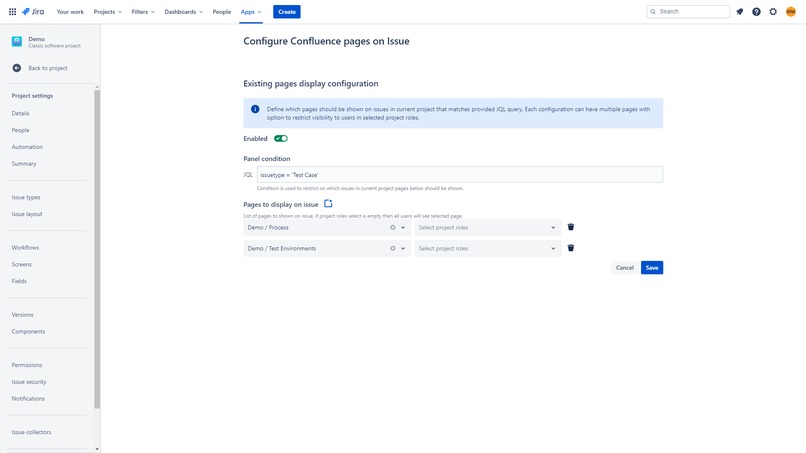
Task: Open People in the project settings sidebar
Action: [x=21, y=130]
